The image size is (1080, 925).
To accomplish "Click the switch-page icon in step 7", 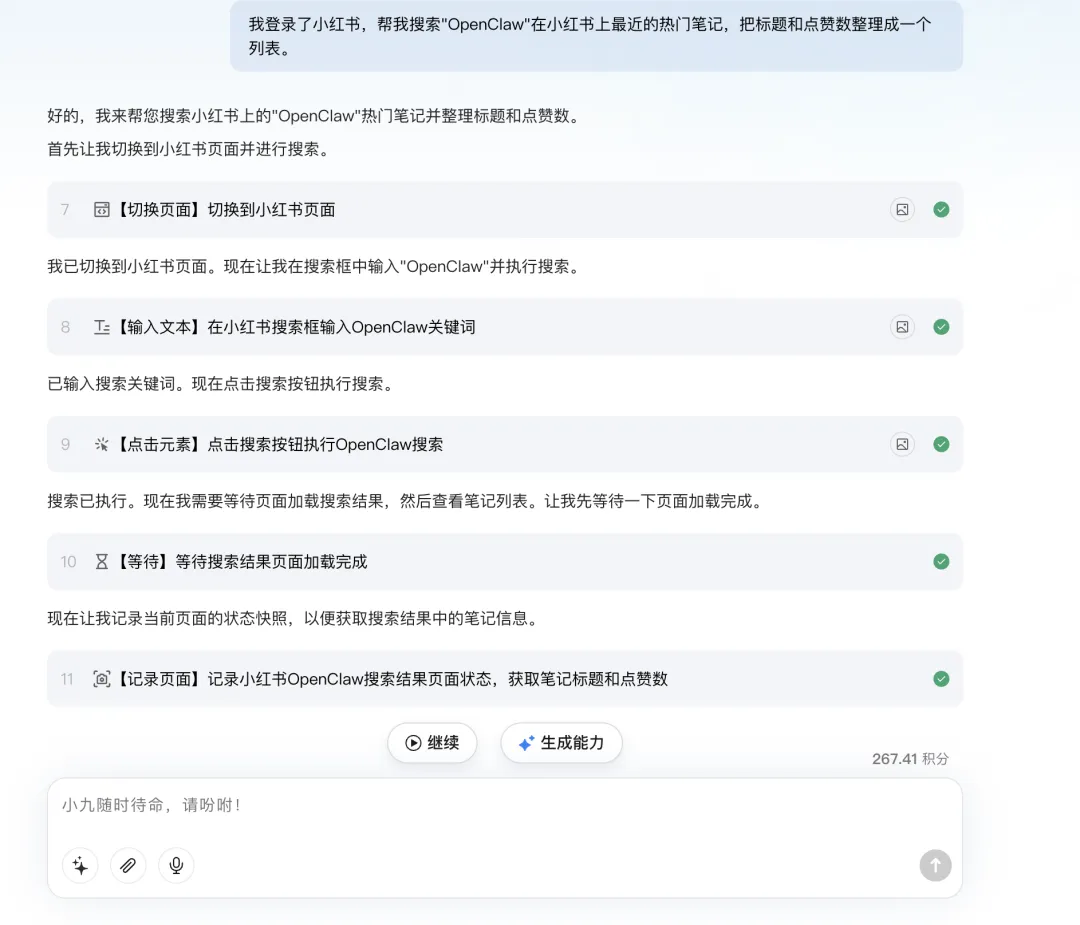I will pos(101,209).
